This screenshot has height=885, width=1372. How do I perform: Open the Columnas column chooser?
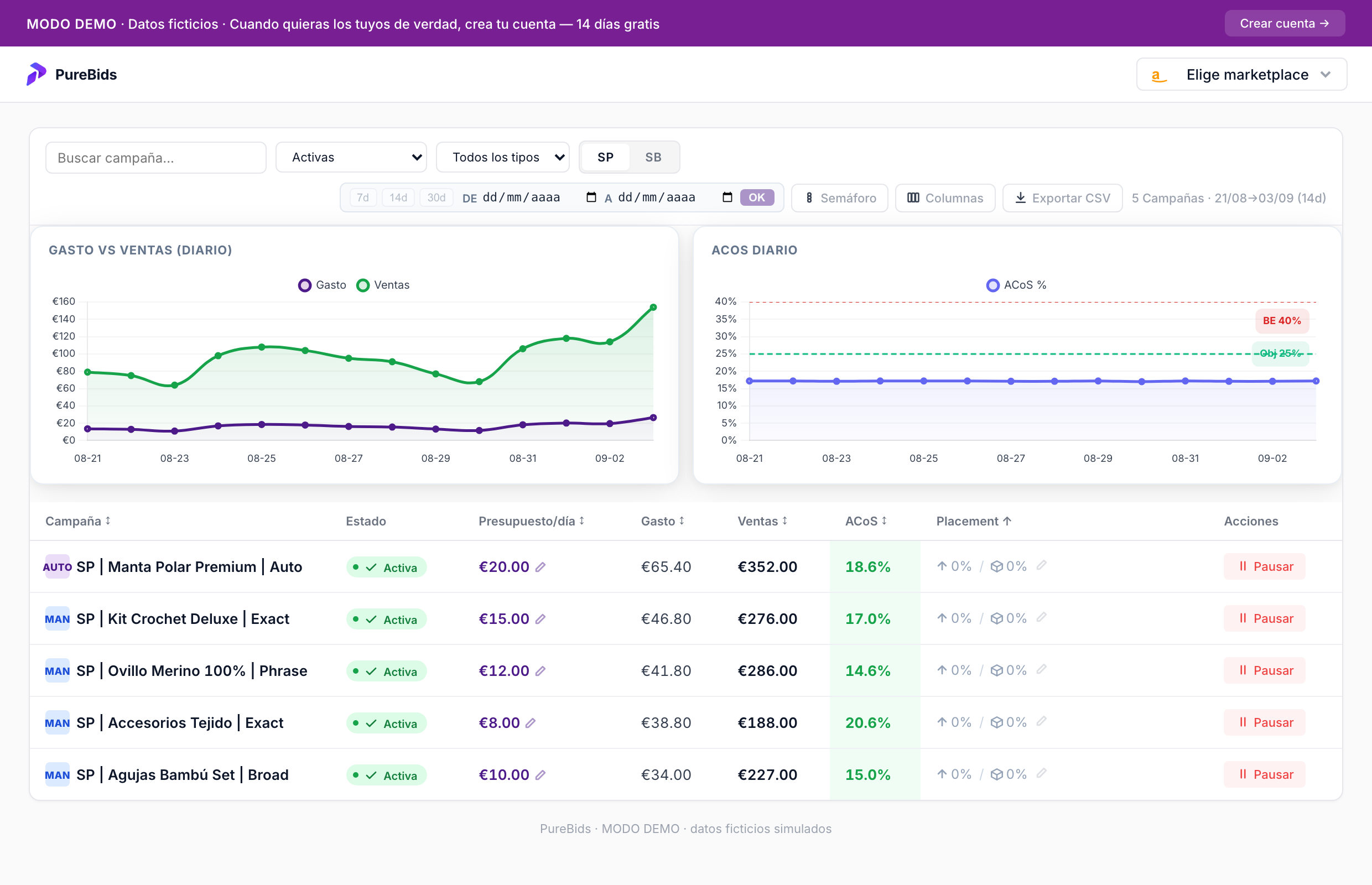(945, 198)
